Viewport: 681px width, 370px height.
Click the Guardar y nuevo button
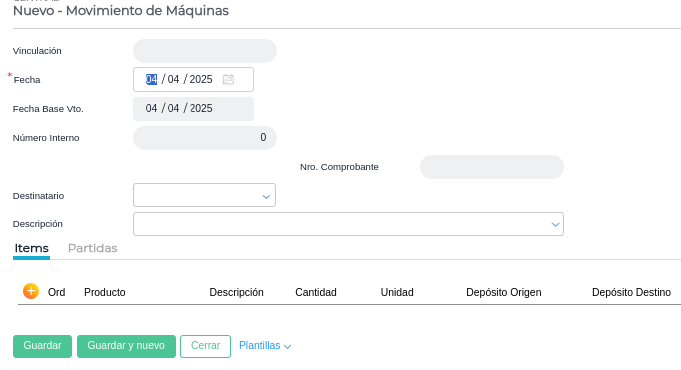[x=126, y=346]
